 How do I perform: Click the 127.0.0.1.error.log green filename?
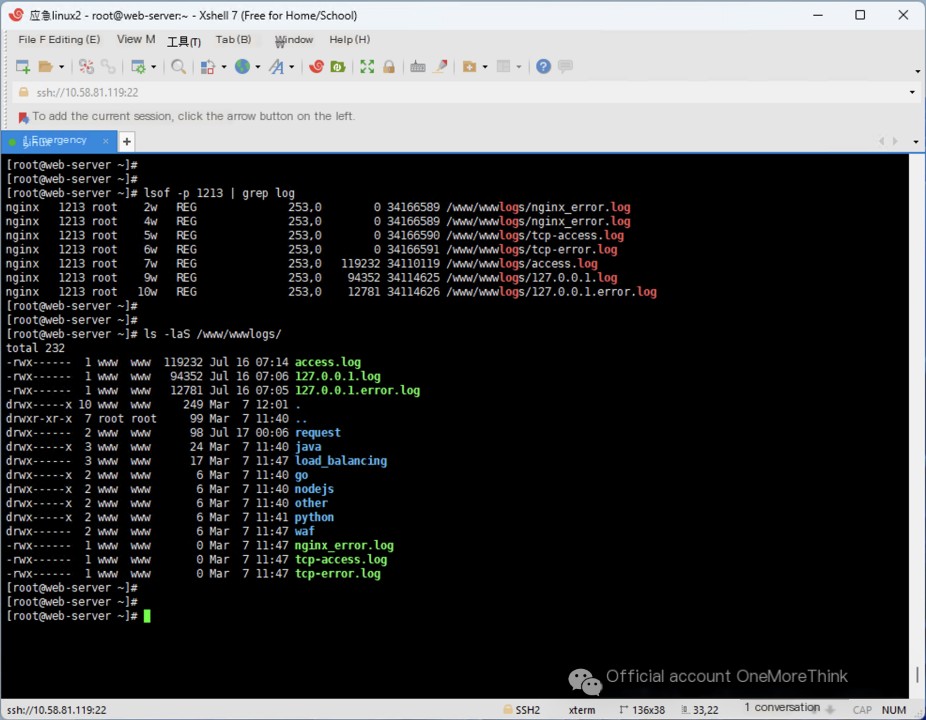coord(357,390)
